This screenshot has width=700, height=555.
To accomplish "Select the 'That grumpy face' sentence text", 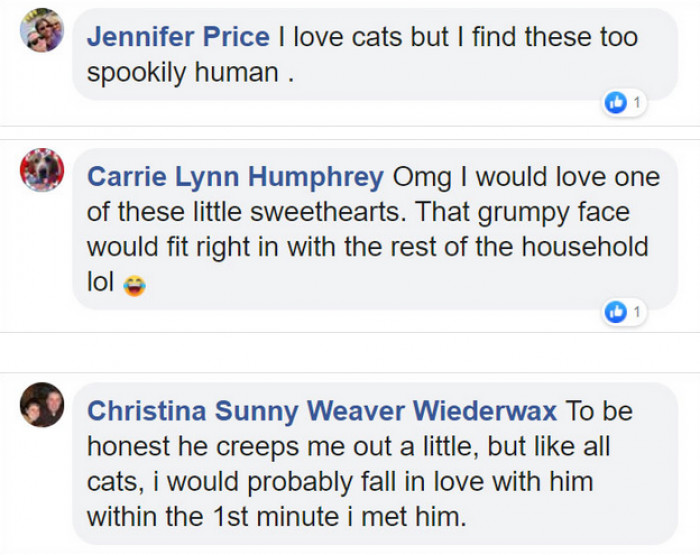I will (522, 212).
